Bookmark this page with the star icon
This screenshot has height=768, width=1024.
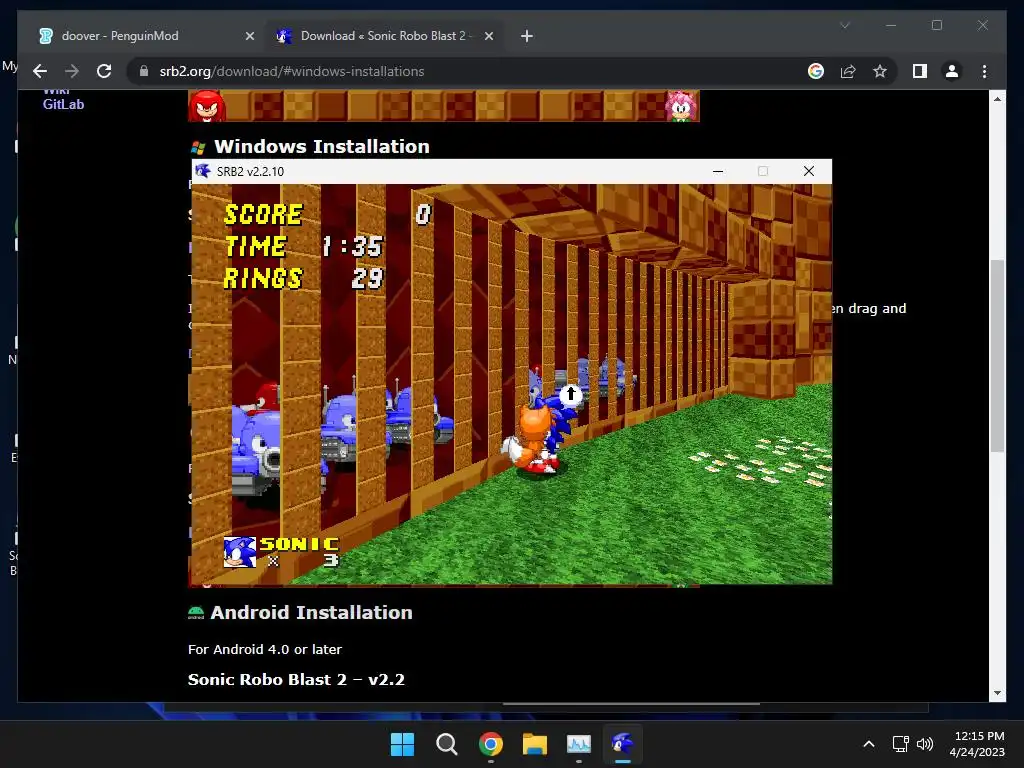click(x=880, y=71)
